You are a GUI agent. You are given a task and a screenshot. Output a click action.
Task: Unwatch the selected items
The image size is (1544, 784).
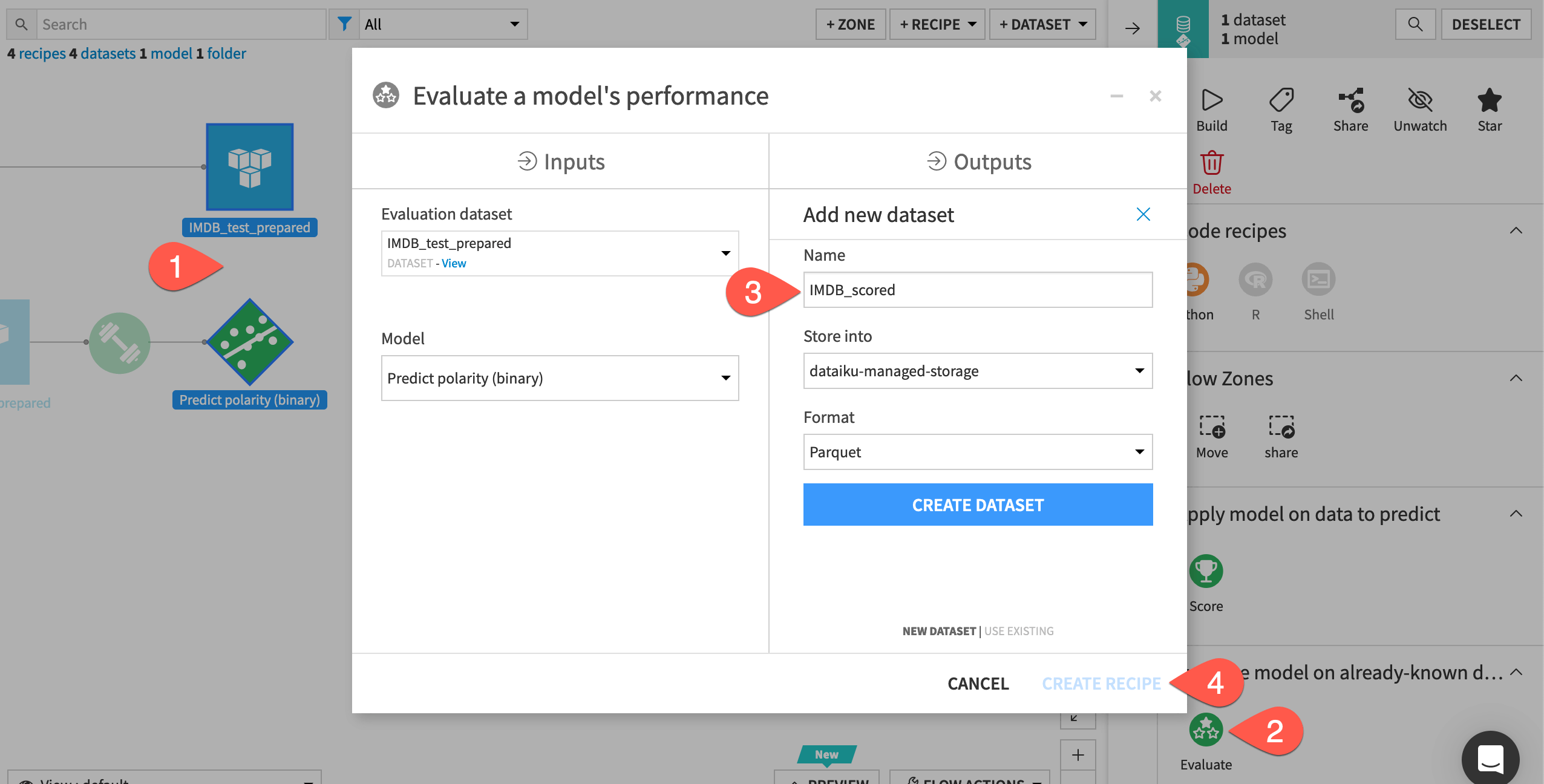tap(1420, 100)
